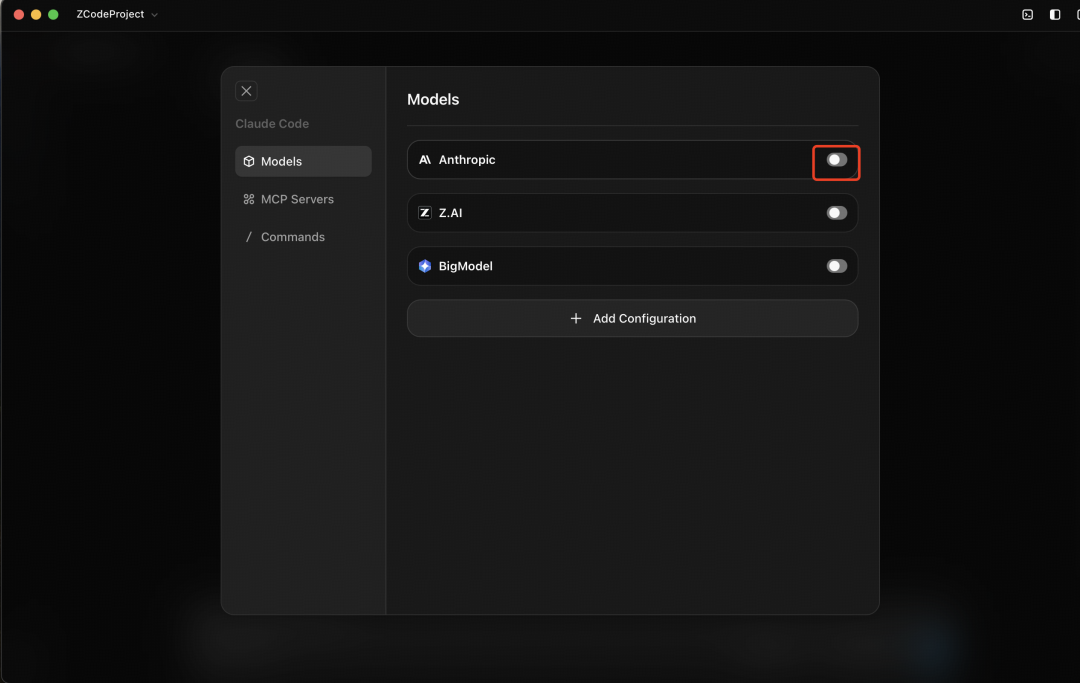
Task: Go to MCP Servers section
Action: pos(303,199)
